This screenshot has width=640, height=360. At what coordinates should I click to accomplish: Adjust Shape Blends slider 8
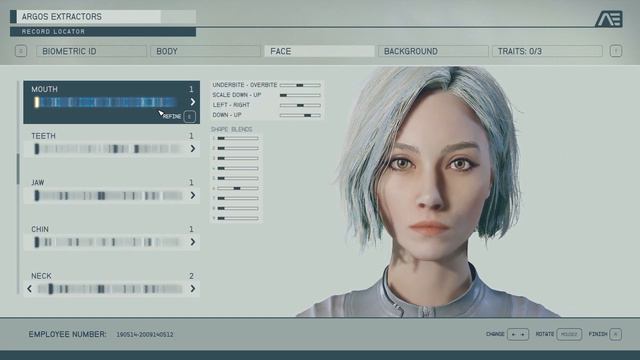(x=238, y=208)
